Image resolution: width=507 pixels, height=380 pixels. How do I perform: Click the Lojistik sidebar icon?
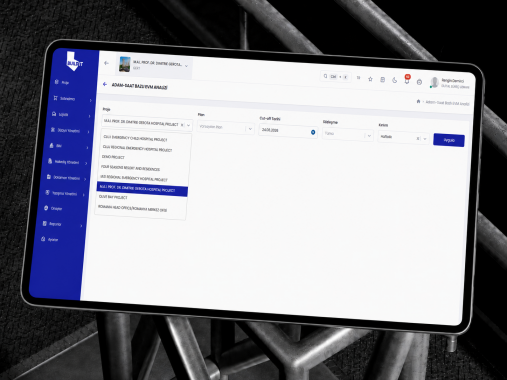pos(54,114)
